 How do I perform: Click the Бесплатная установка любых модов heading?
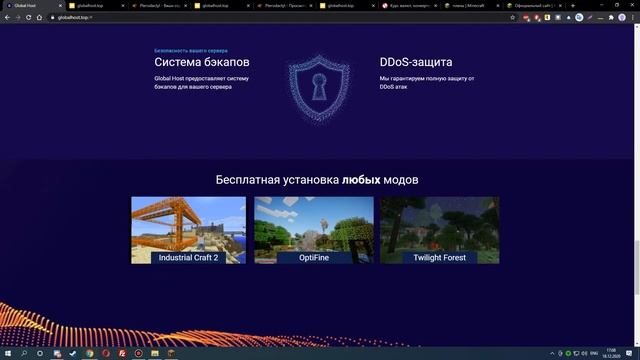317,180
